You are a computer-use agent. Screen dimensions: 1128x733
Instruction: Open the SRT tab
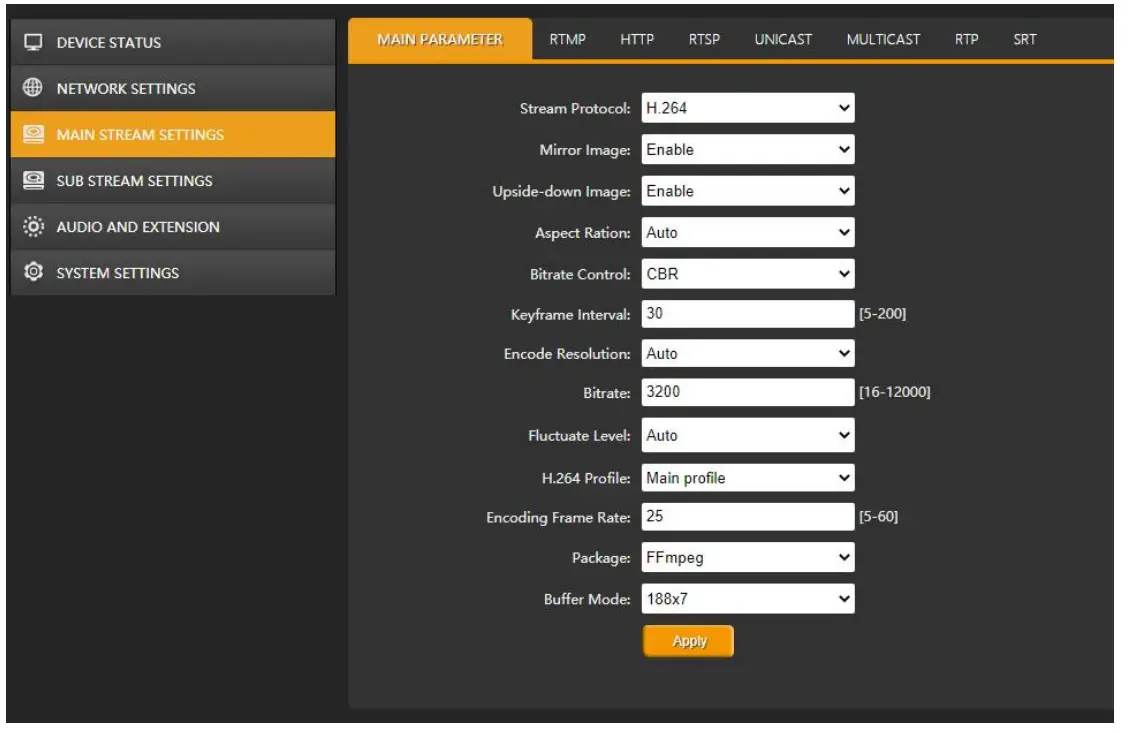click(1025, 40)
